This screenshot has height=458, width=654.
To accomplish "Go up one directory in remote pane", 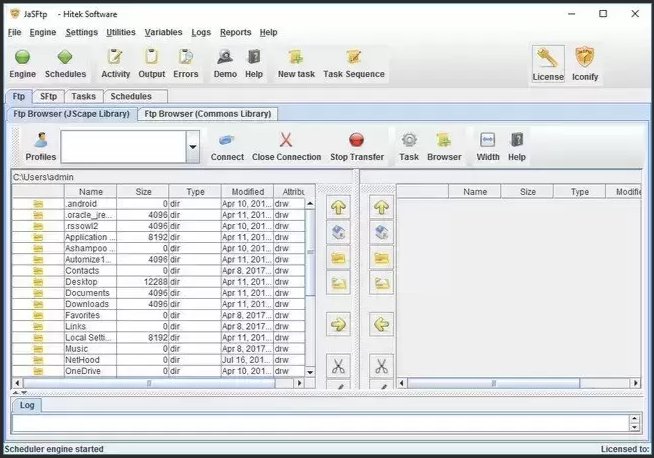I will pos(381,207).
